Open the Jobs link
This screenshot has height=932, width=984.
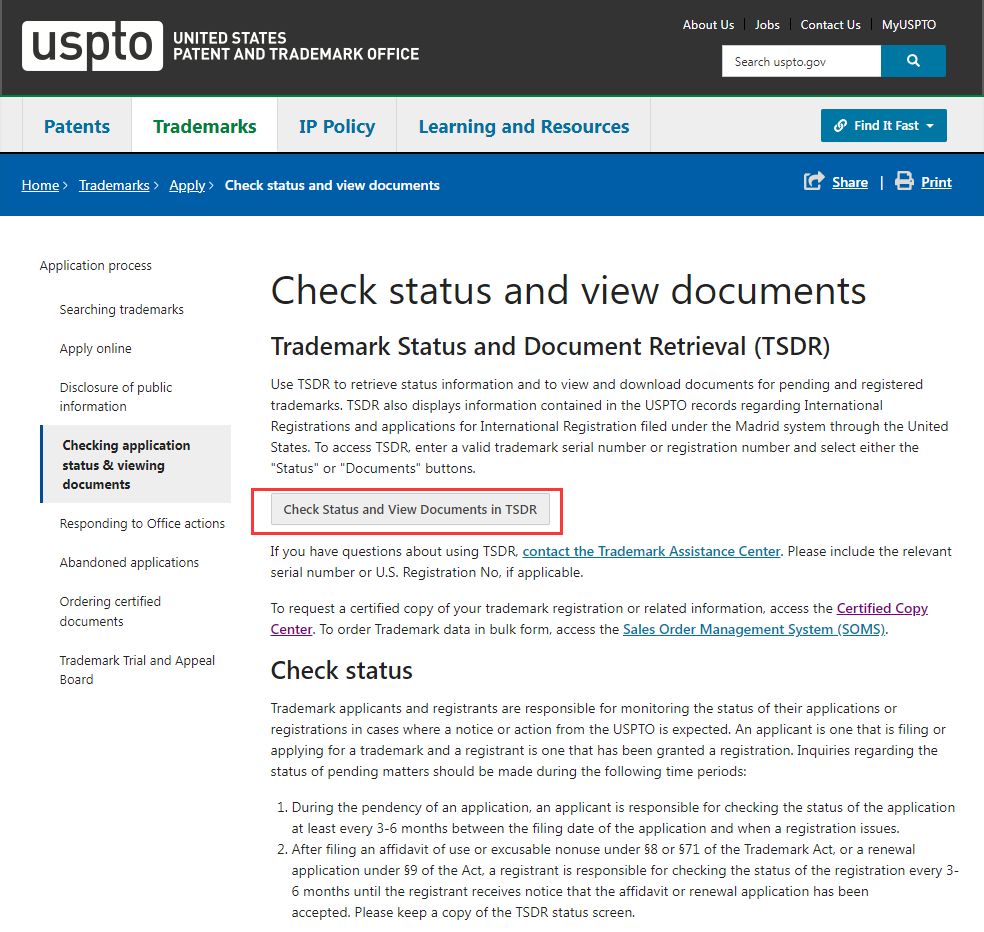[x=767, y=25]
